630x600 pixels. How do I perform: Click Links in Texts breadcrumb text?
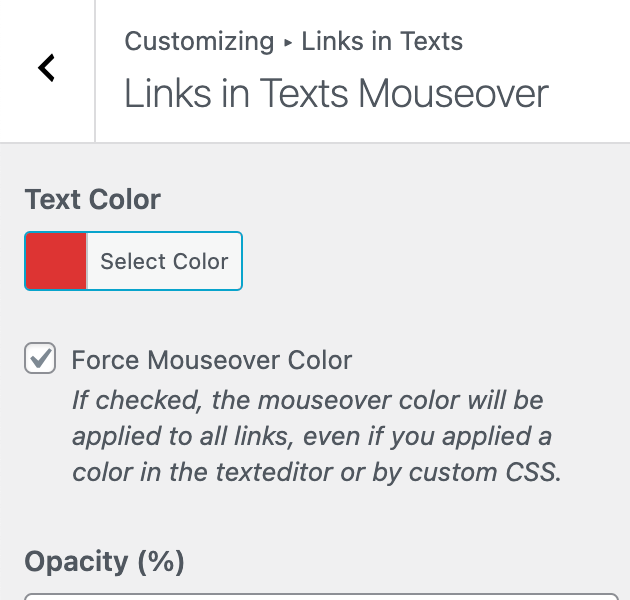(x=382, y=42)
